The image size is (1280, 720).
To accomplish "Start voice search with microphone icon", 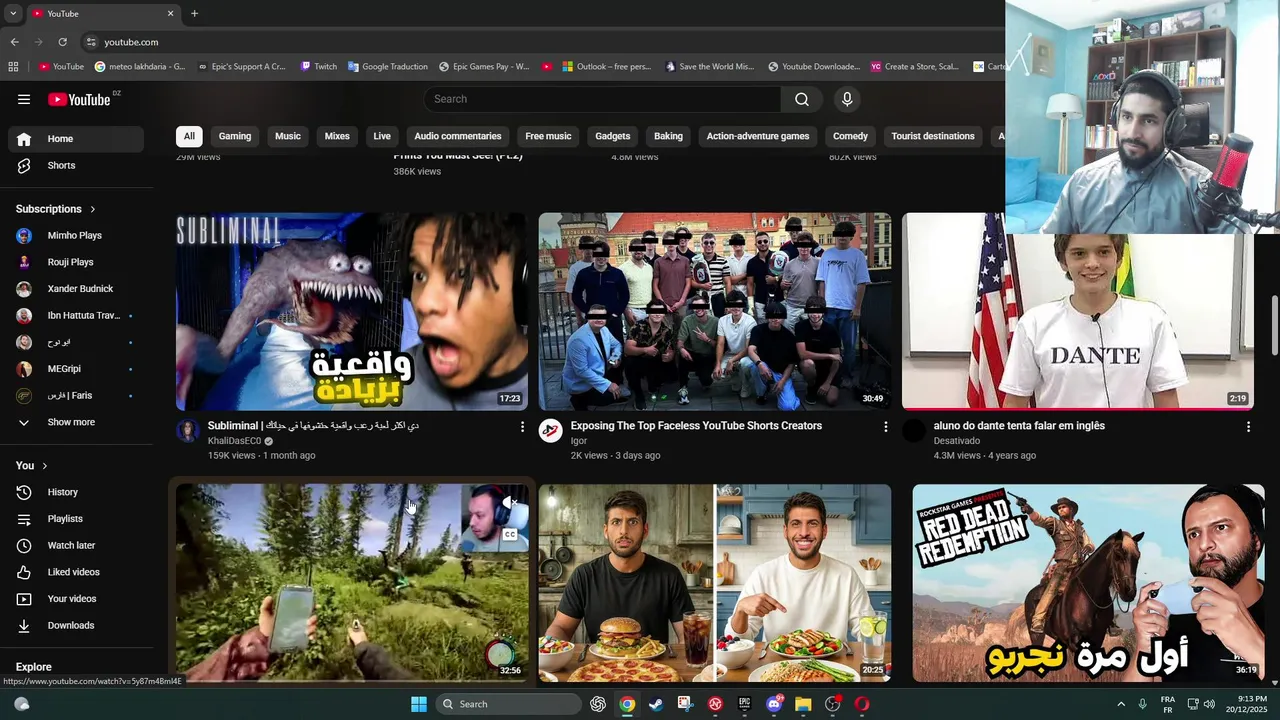I will coord(847,99).
